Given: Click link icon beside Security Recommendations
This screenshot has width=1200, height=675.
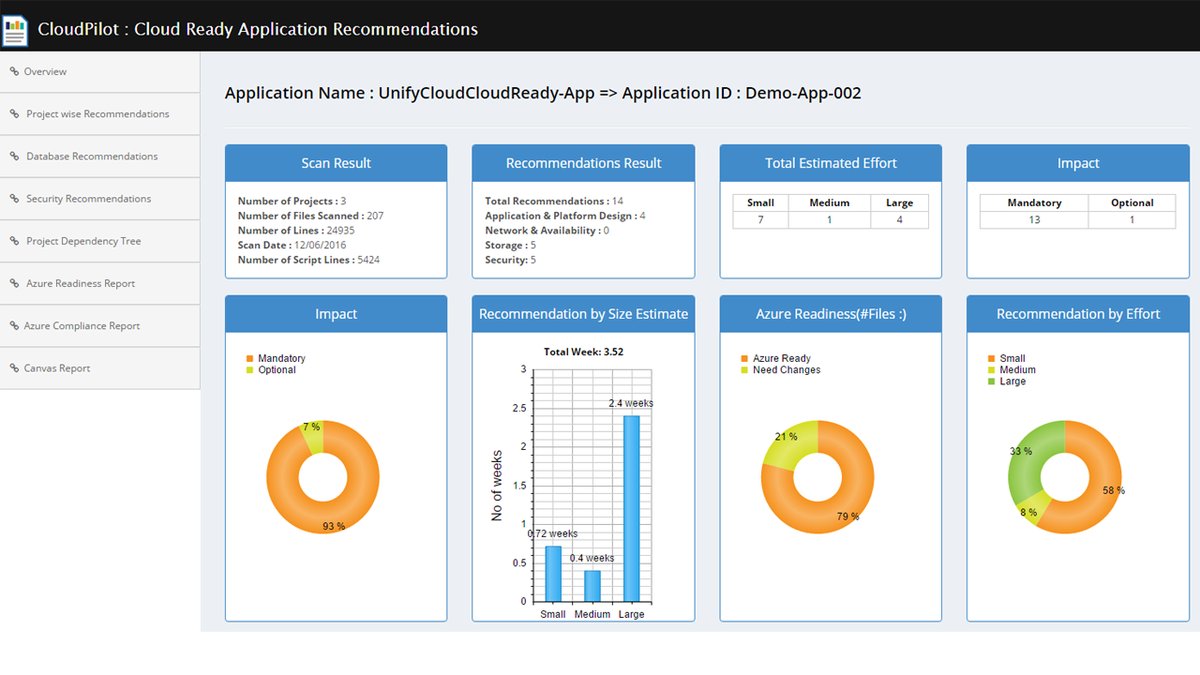Looking at the screenshot, I should click(14, 198).
